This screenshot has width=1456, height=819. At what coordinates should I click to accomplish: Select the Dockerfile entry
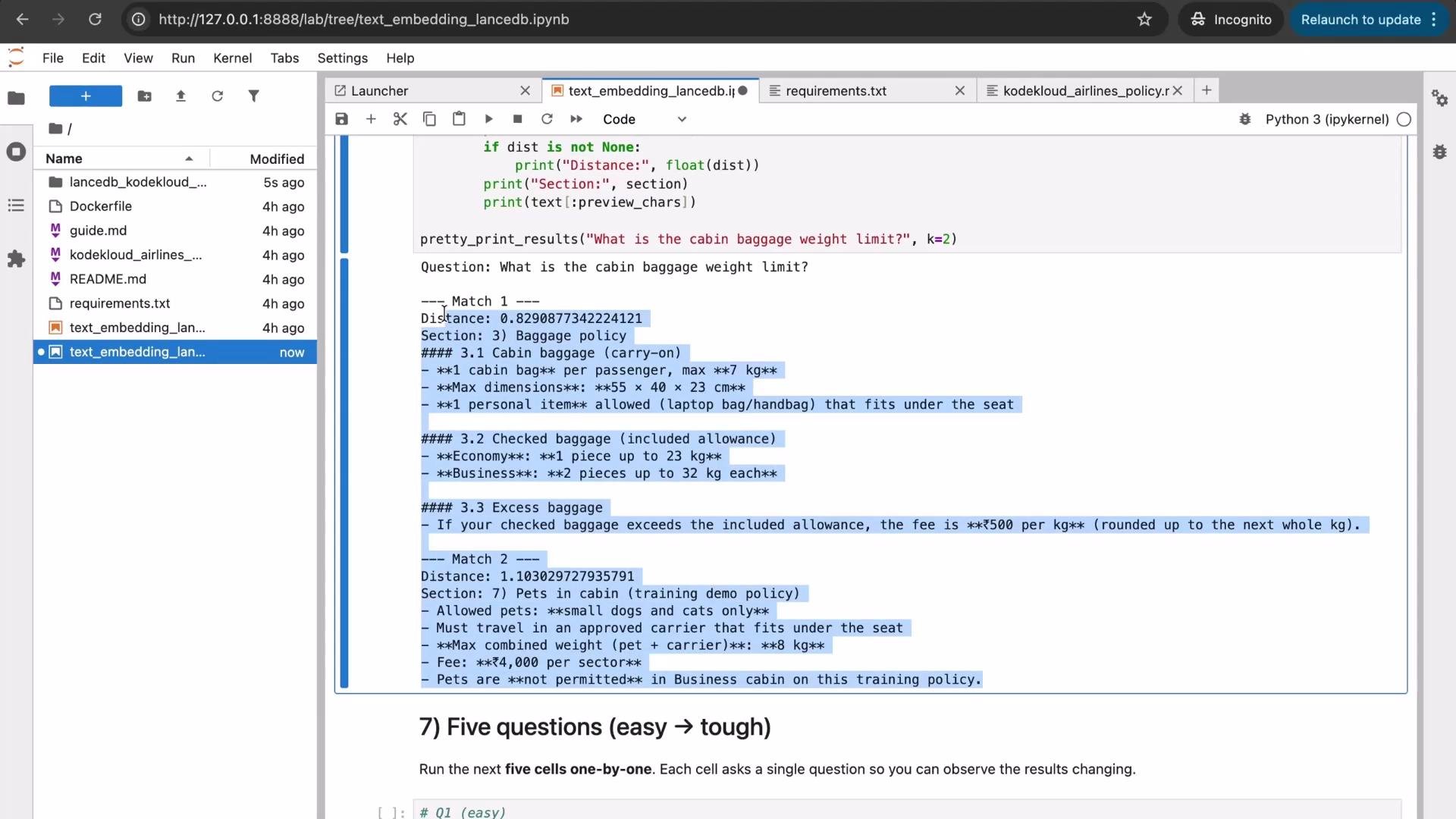175,206
